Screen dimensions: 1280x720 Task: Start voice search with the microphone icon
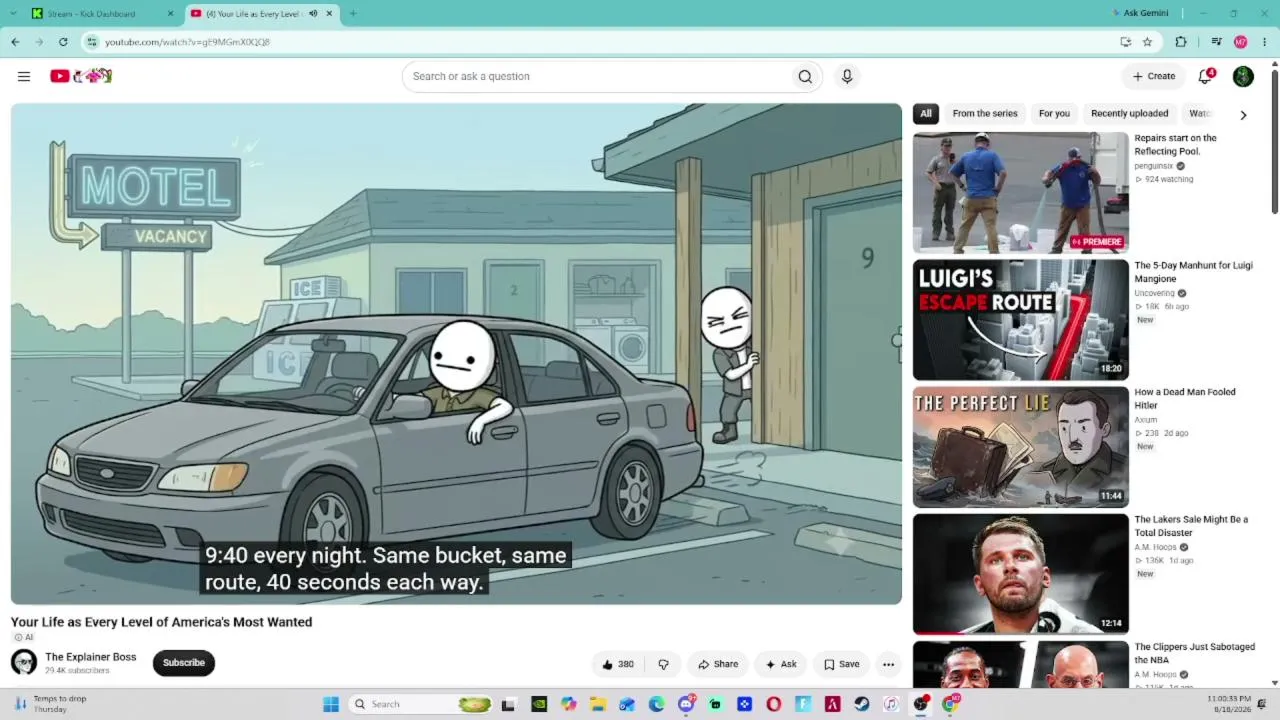click(847, 76)
